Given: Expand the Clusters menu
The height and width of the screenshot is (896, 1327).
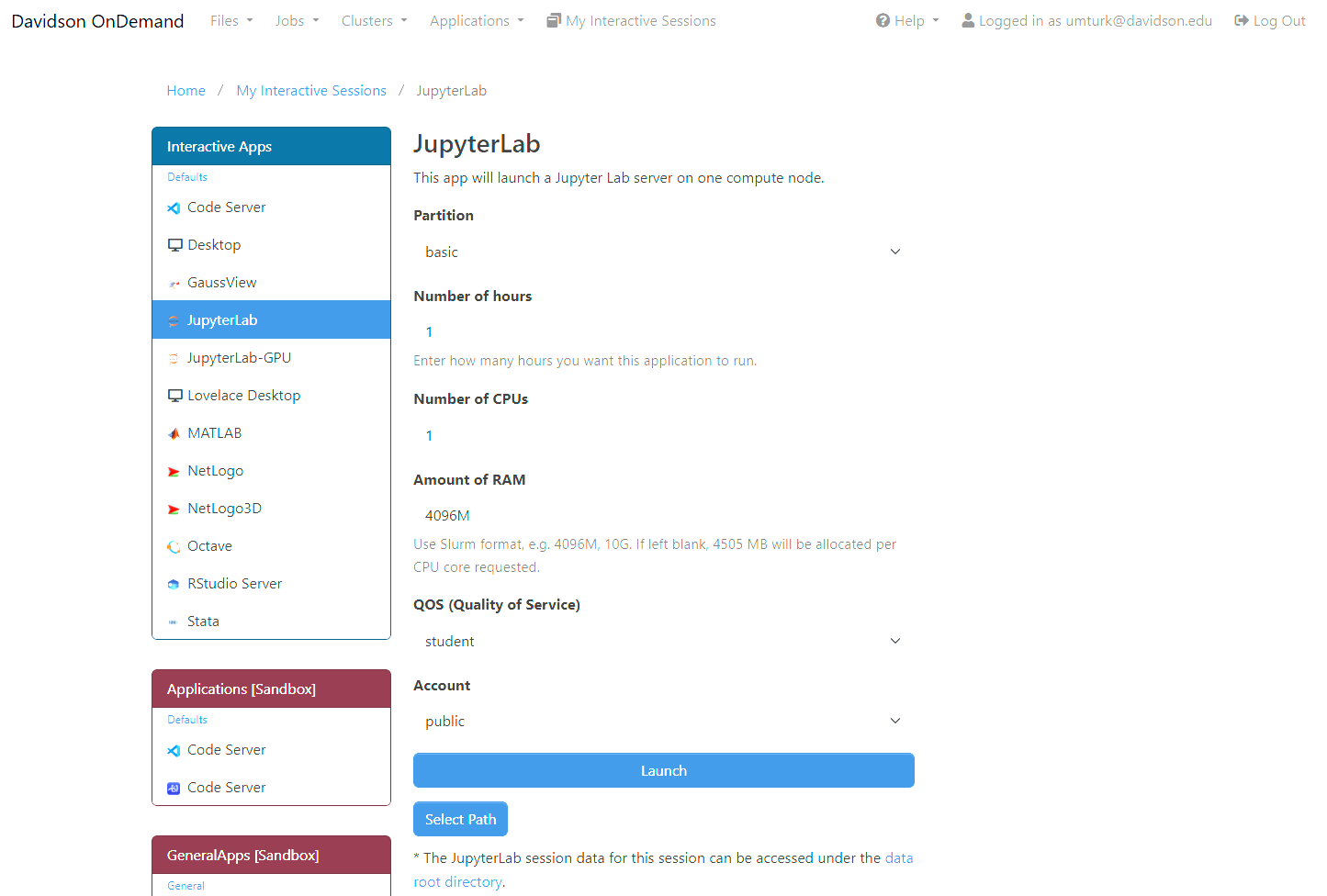Looking at the screenshot, I should (375, 20).
